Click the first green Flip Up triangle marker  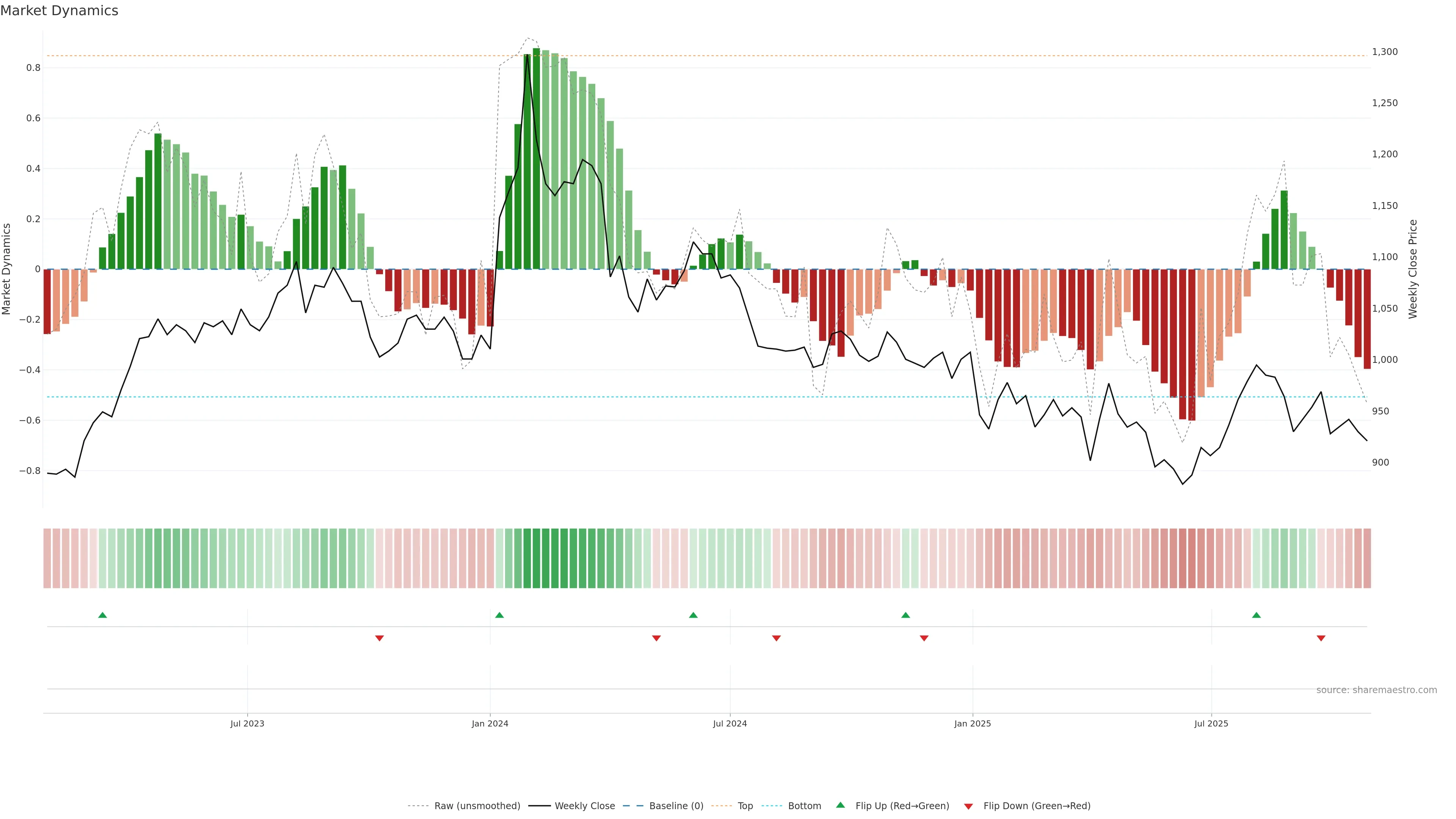point(102,615)
